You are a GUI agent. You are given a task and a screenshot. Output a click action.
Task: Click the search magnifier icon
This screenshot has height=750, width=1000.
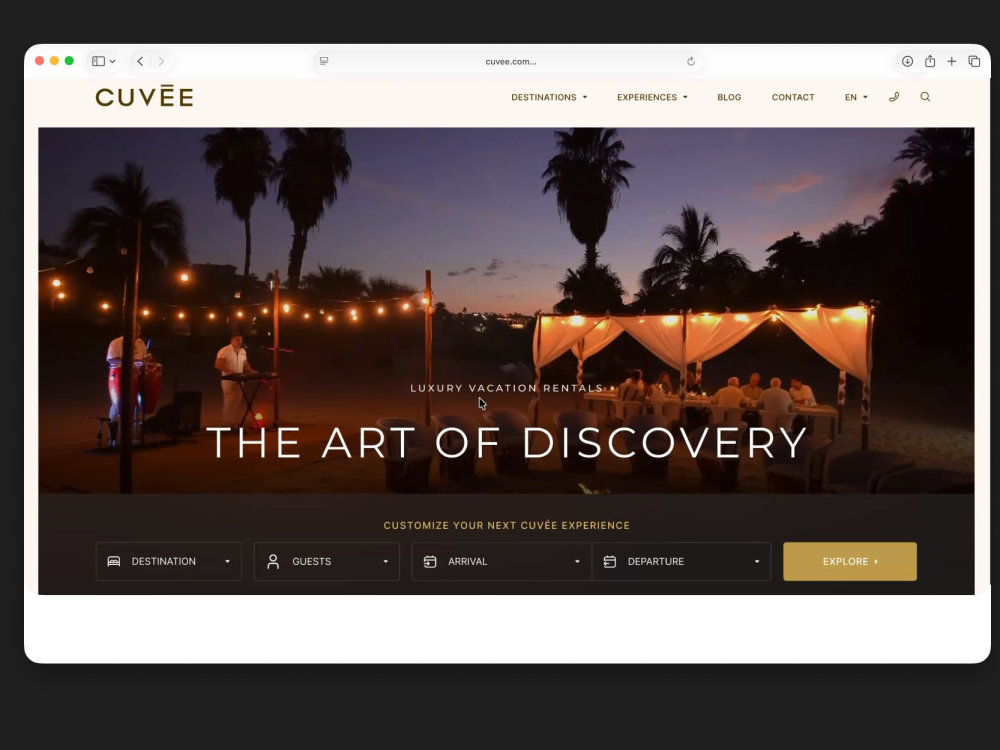(925, 97)
